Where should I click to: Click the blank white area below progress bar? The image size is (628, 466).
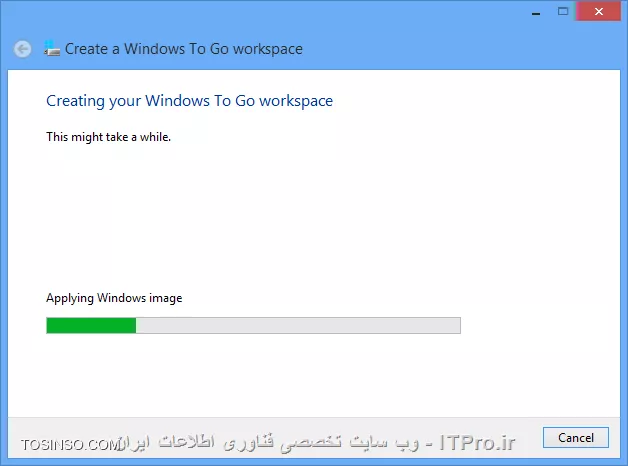pos(314,374)
